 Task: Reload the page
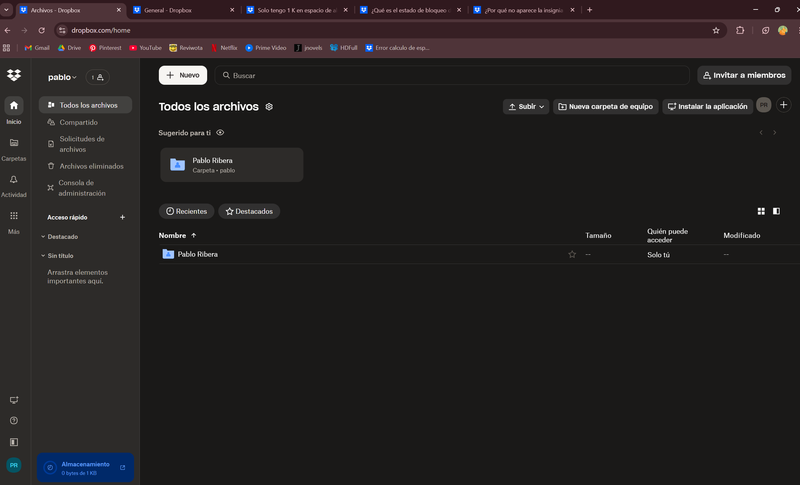(x=41, y=31)
